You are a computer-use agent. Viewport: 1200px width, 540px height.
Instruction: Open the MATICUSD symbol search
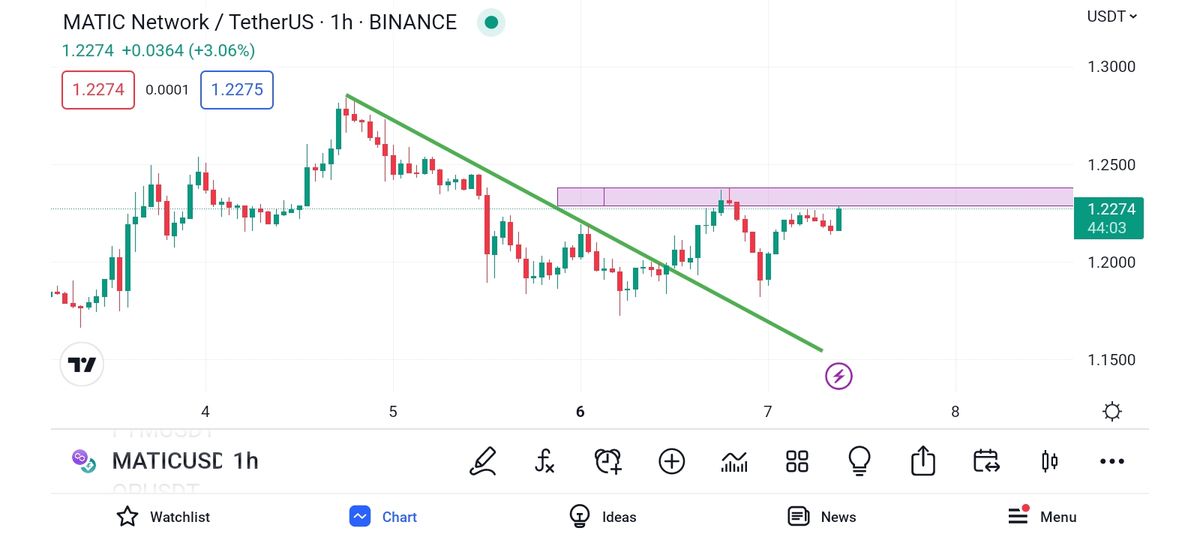click(165, 461)
